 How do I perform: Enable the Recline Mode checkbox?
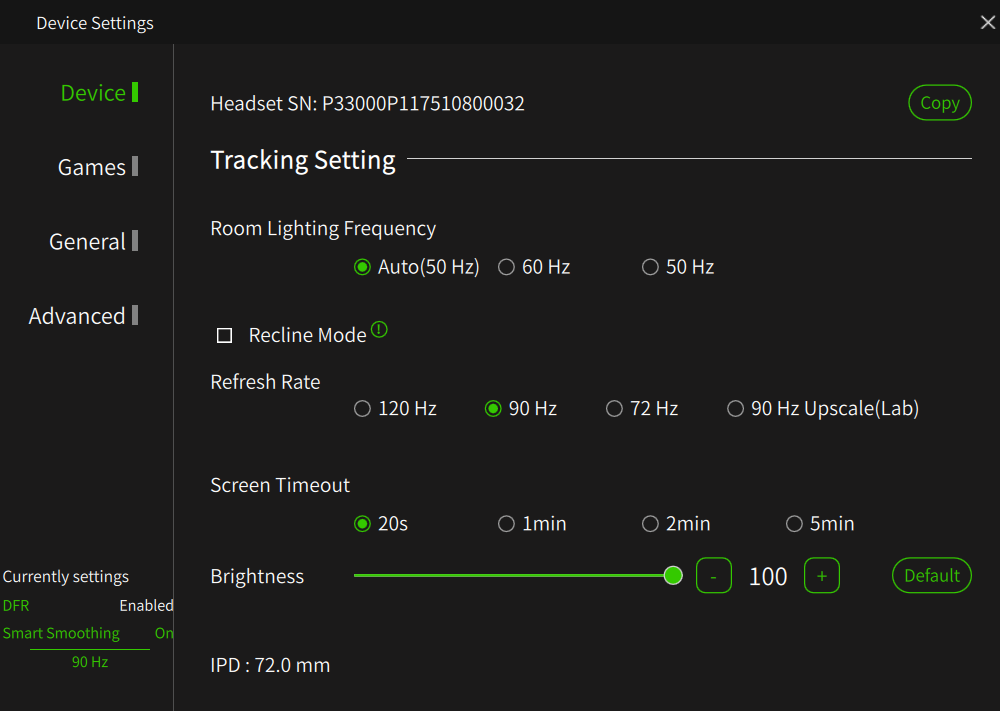[x=224, y=335]
